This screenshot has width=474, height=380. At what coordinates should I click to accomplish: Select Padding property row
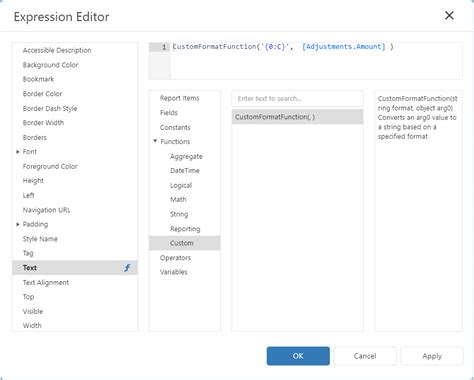[x=75, y=224]
